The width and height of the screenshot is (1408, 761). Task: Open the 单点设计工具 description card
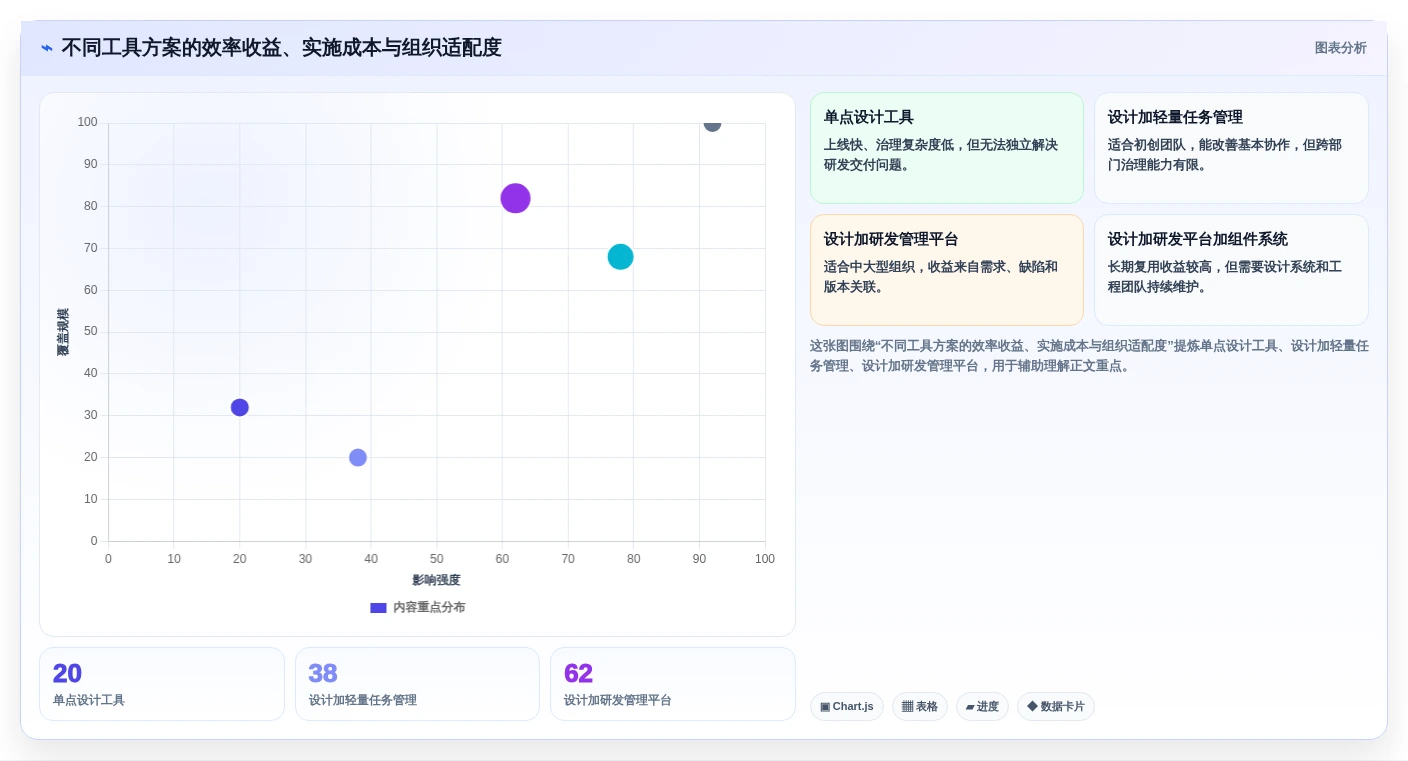click(x=947, y=148)
